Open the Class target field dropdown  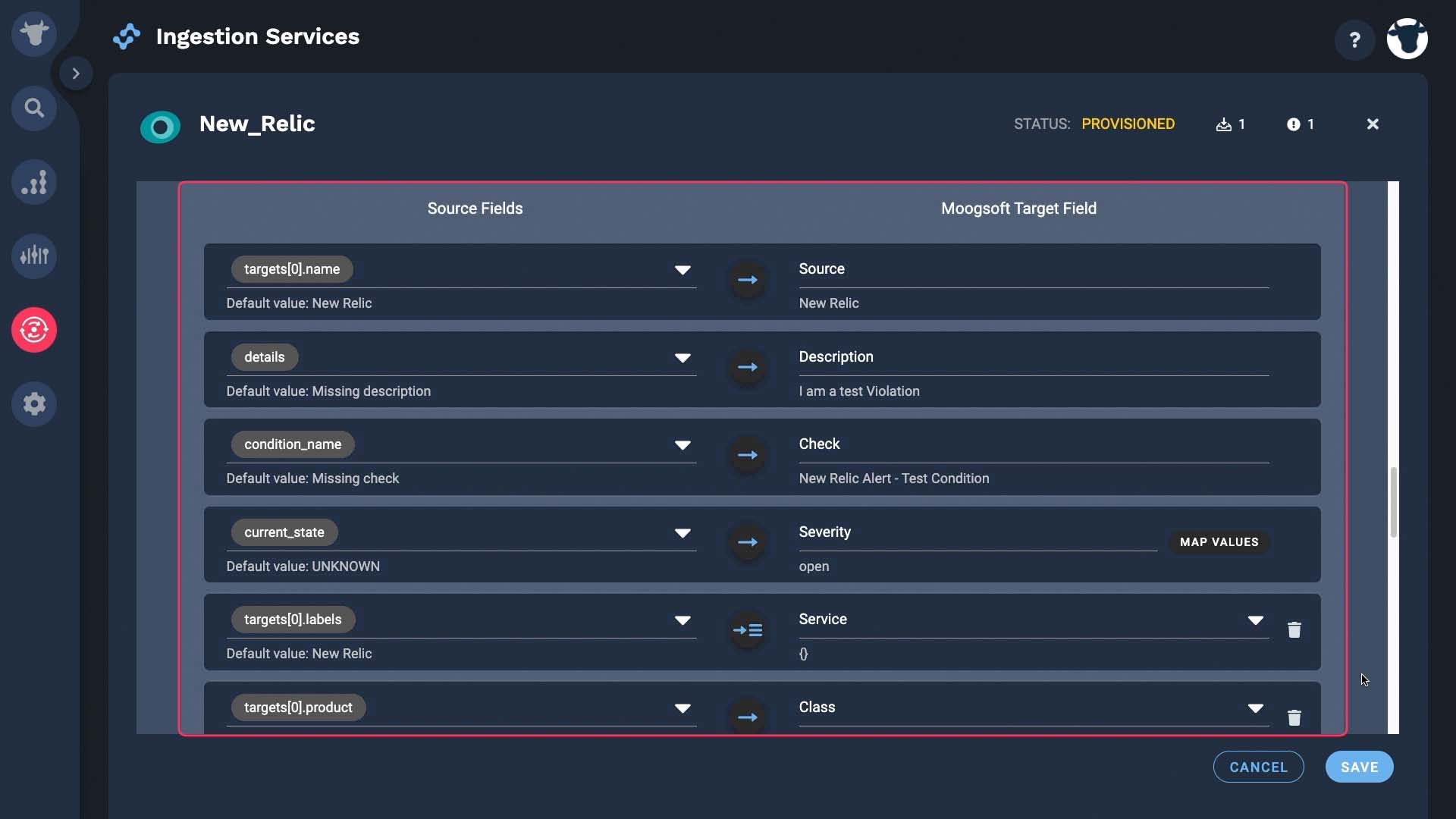pyautogui.click(x=1256, y=708)
